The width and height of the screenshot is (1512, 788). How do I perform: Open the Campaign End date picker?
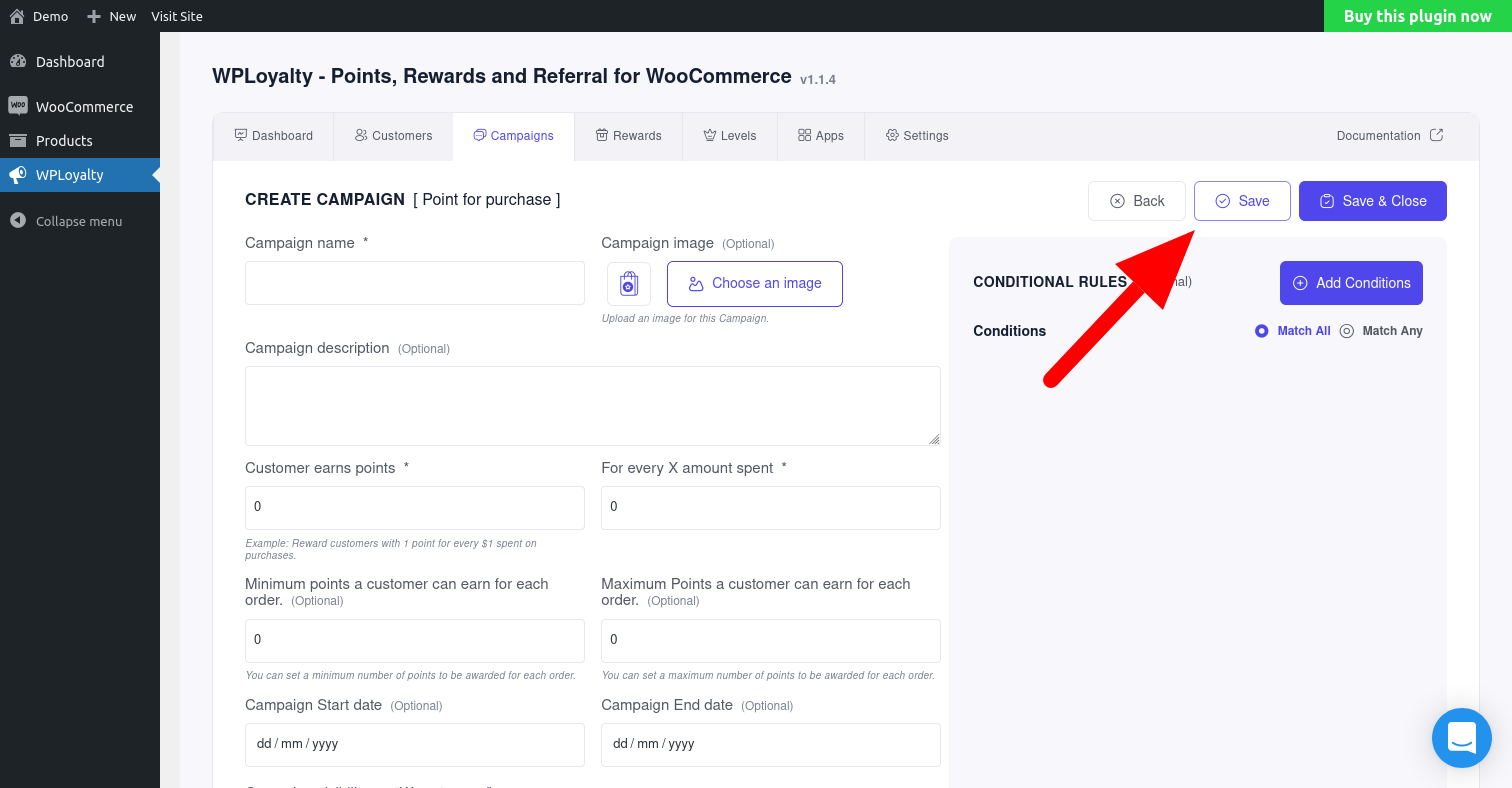tap(771, 745)
